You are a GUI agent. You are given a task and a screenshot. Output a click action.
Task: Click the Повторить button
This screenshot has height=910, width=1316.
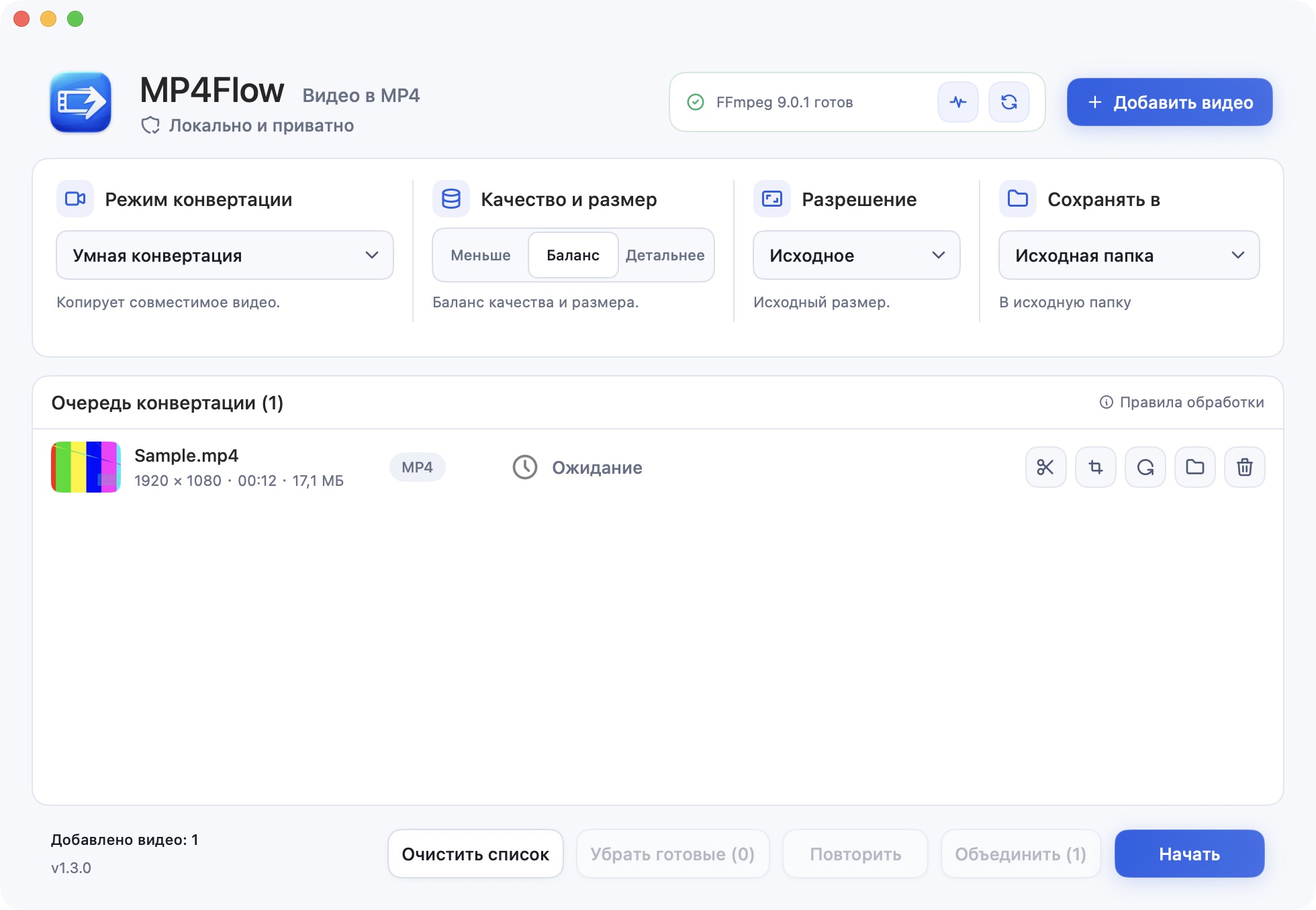(855, 854)
